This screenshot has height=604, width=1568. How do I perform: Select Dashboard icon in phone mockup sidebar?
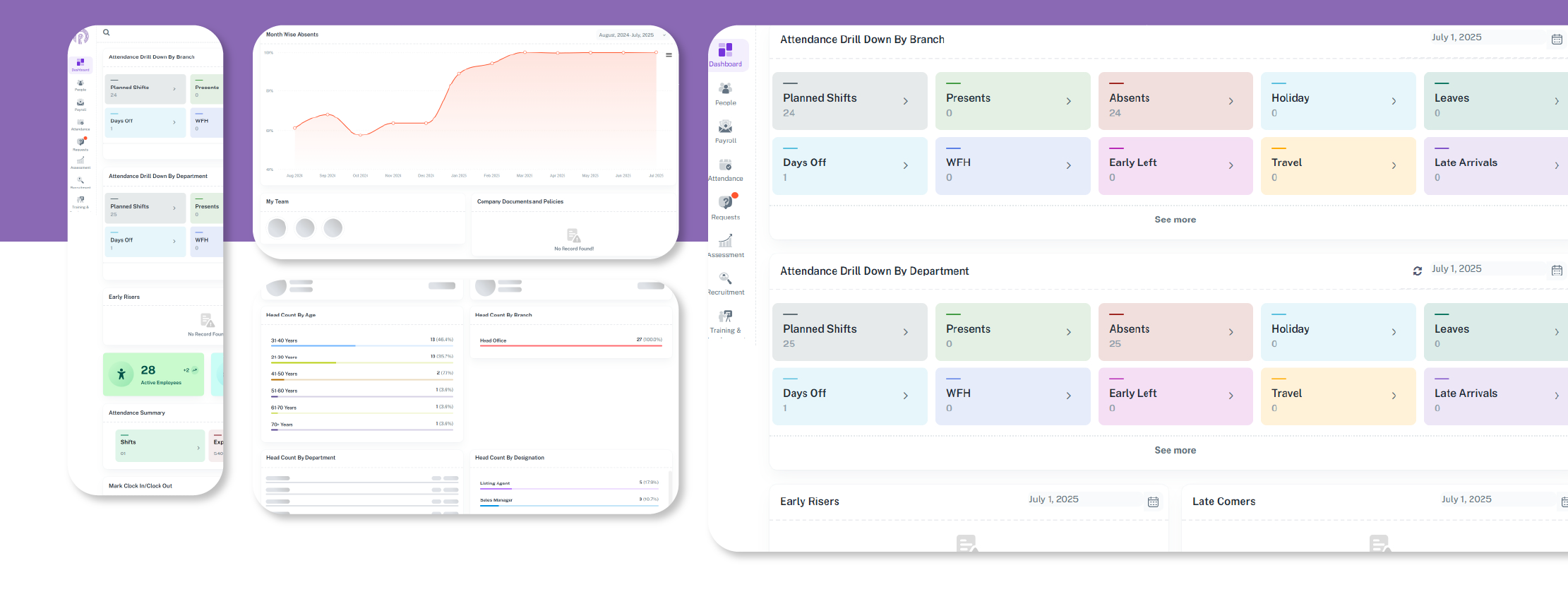80,64
